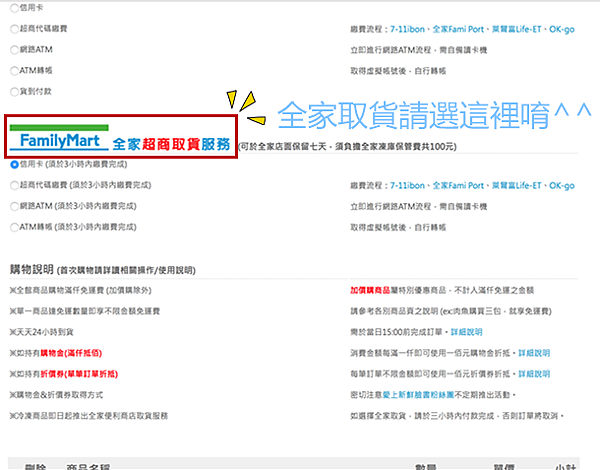
Task: Choose the ATM轉帳 radio without the 3小時 note
Action: (x=14, y=71)
